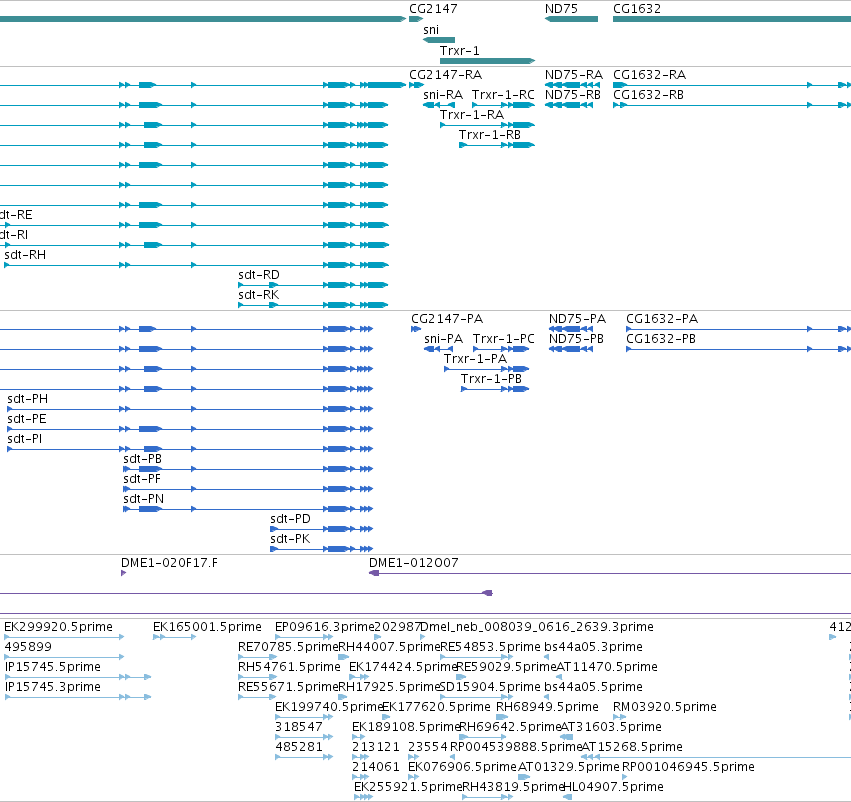
Task: Click the Trxr-1-RA transcript
Action: 487,125
